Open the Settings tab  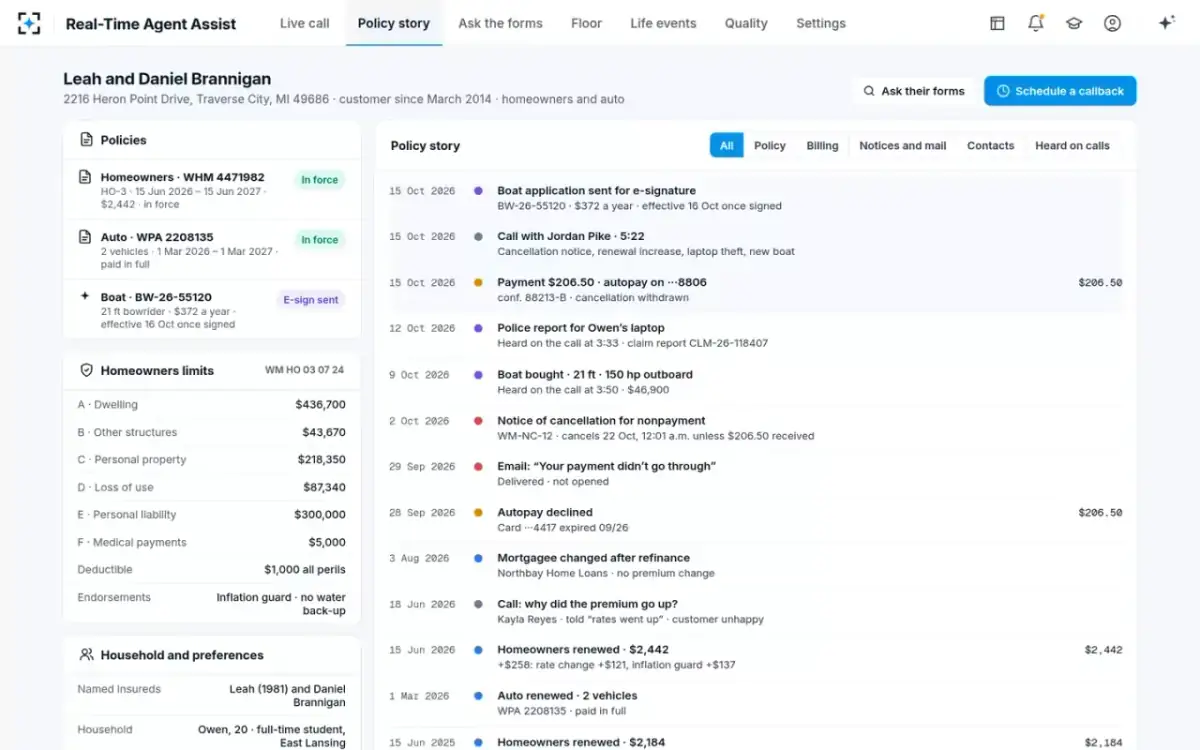click(821, 23)
